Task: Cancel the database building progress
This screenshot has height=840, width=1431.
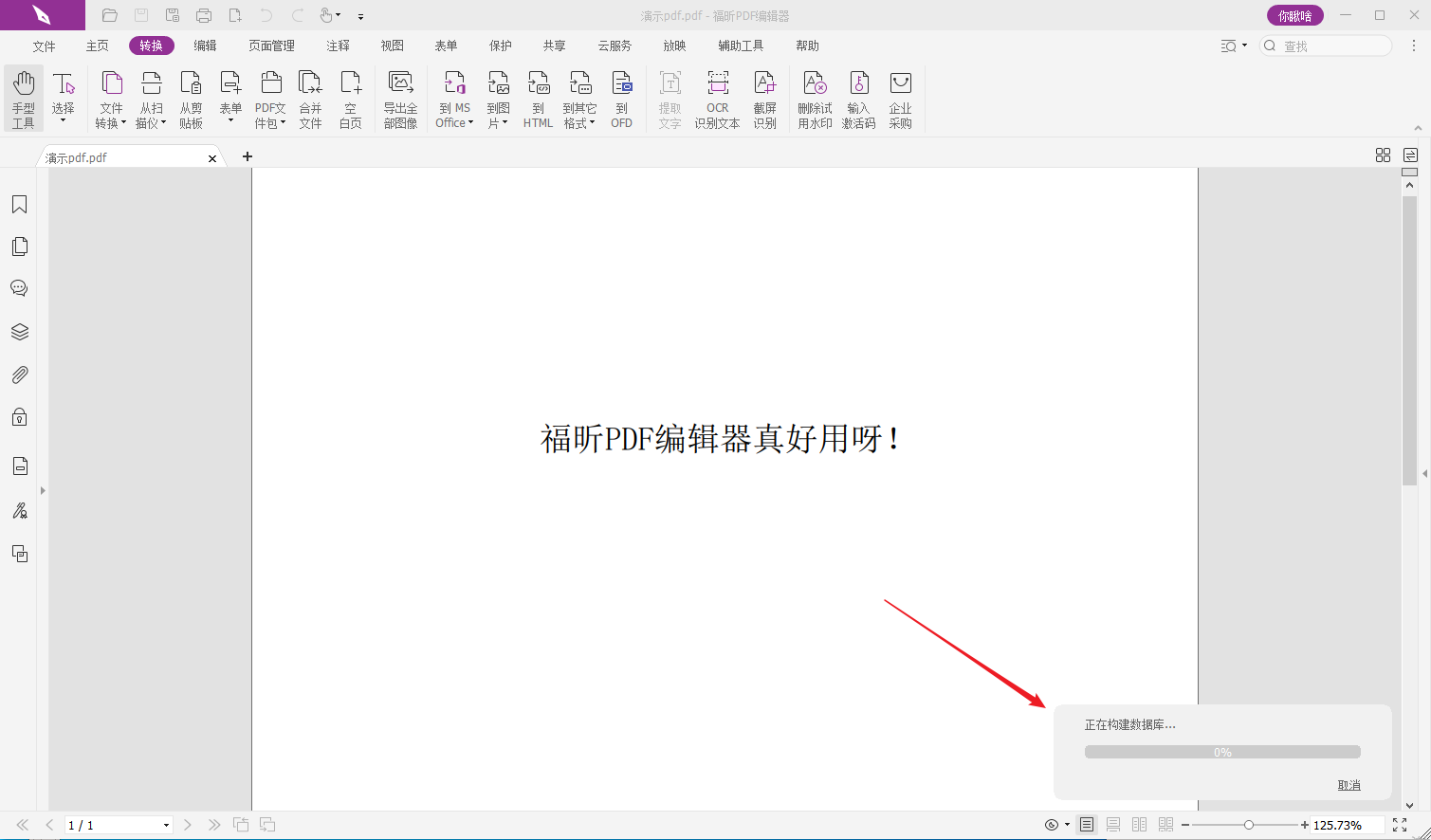Action: [x=1348, y=785]
